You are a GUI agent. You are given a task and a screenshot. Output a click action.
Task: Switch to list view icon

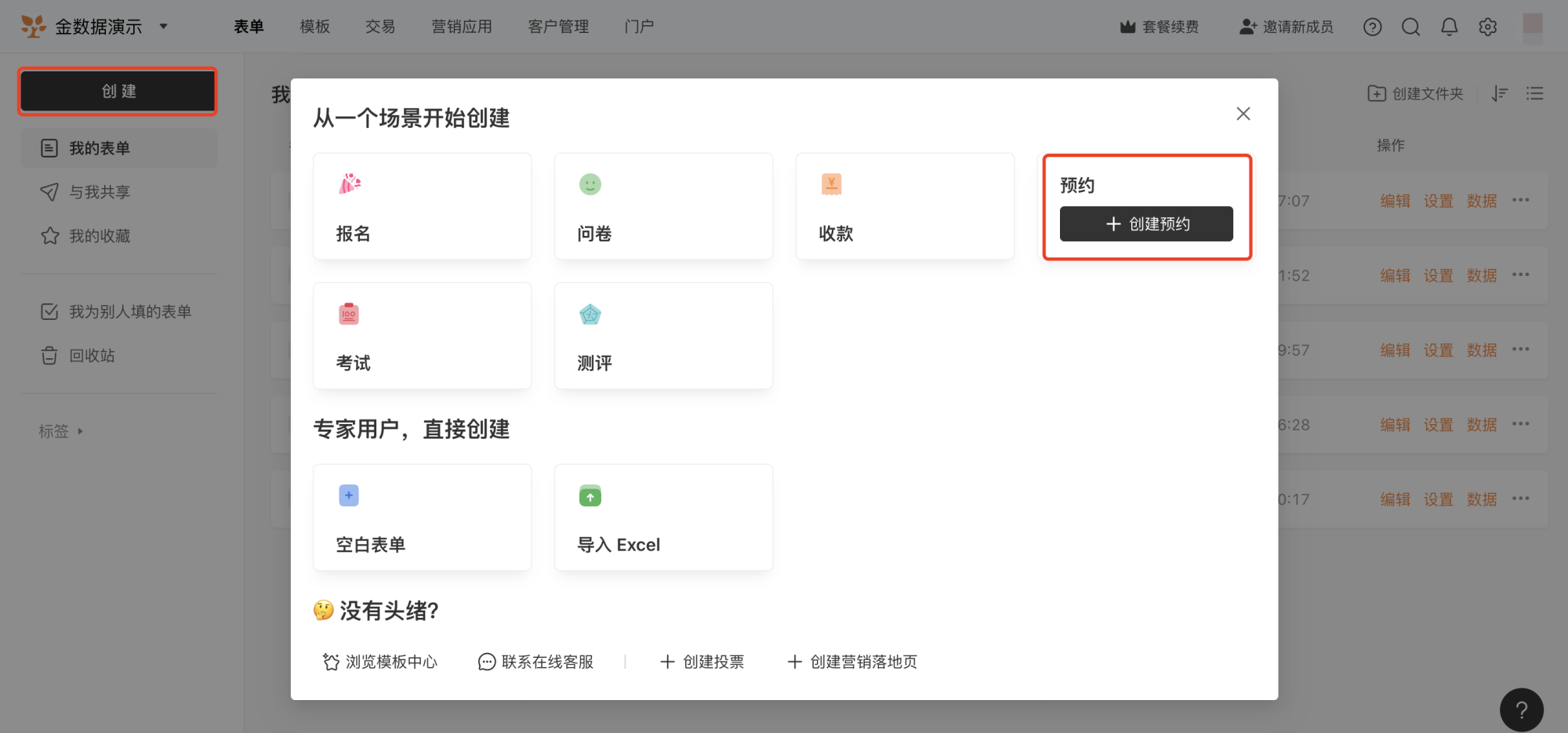[1534, 93]
